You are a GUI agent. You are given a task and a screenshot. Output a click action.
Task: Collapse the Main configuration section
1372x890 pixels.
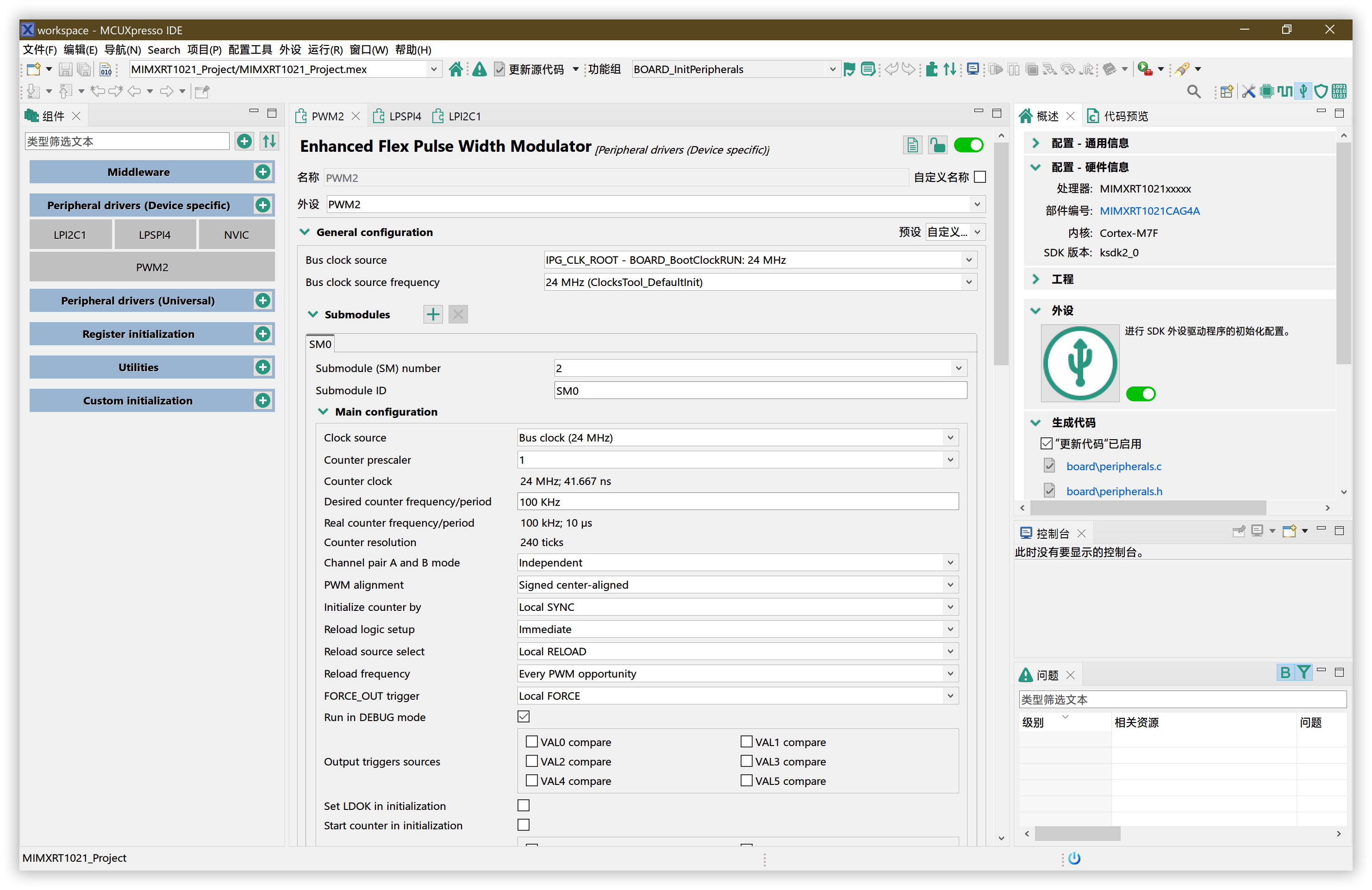point(324,411)
